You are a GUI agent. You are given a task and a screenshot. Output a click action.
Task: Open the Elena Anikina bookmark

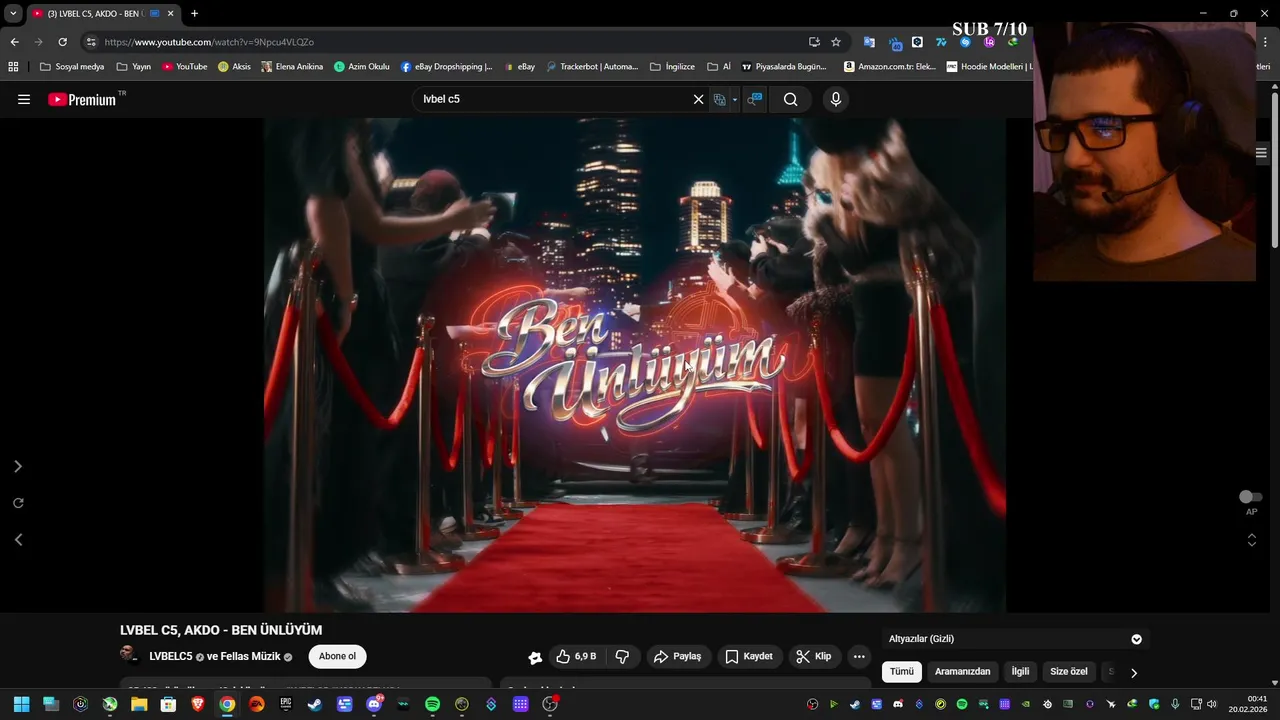[292, 67]
